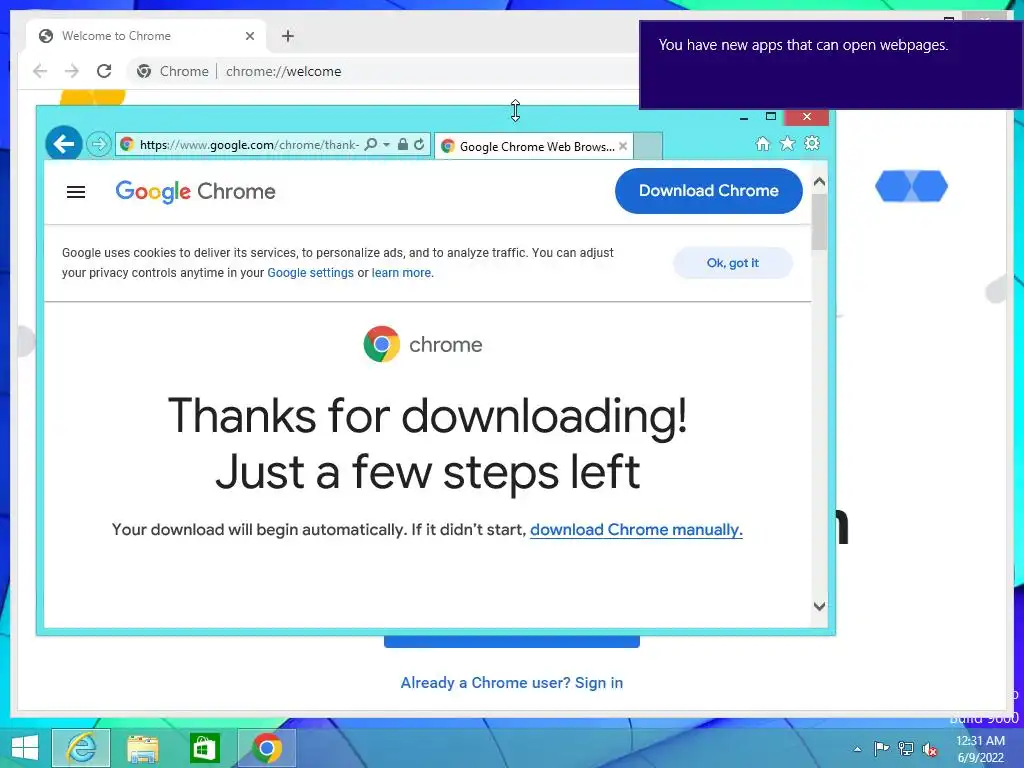The width and height of the screenshot is (1024, 768).
Task: Open Internet Explorer from the taskbar
Action: click(x=81, y=748)
